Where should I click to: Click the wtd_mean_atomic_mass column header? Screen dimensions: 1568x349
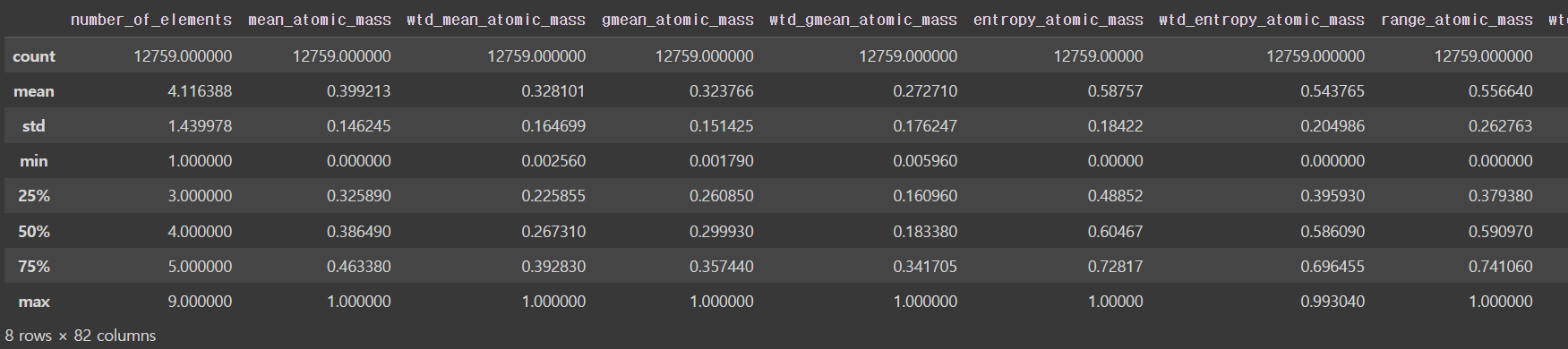496,20
